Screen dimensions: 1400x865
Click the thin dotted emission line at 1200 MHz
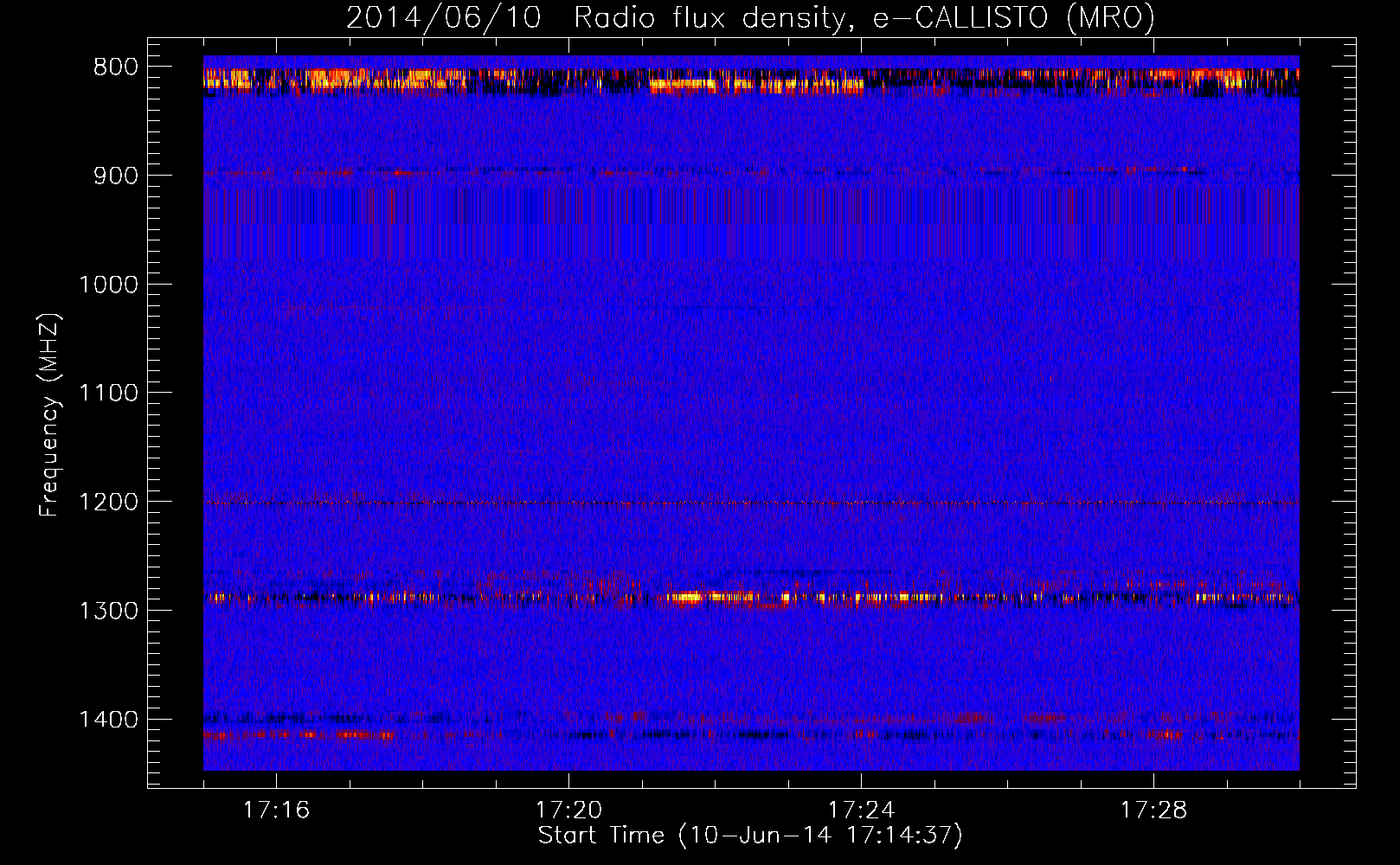751,503
